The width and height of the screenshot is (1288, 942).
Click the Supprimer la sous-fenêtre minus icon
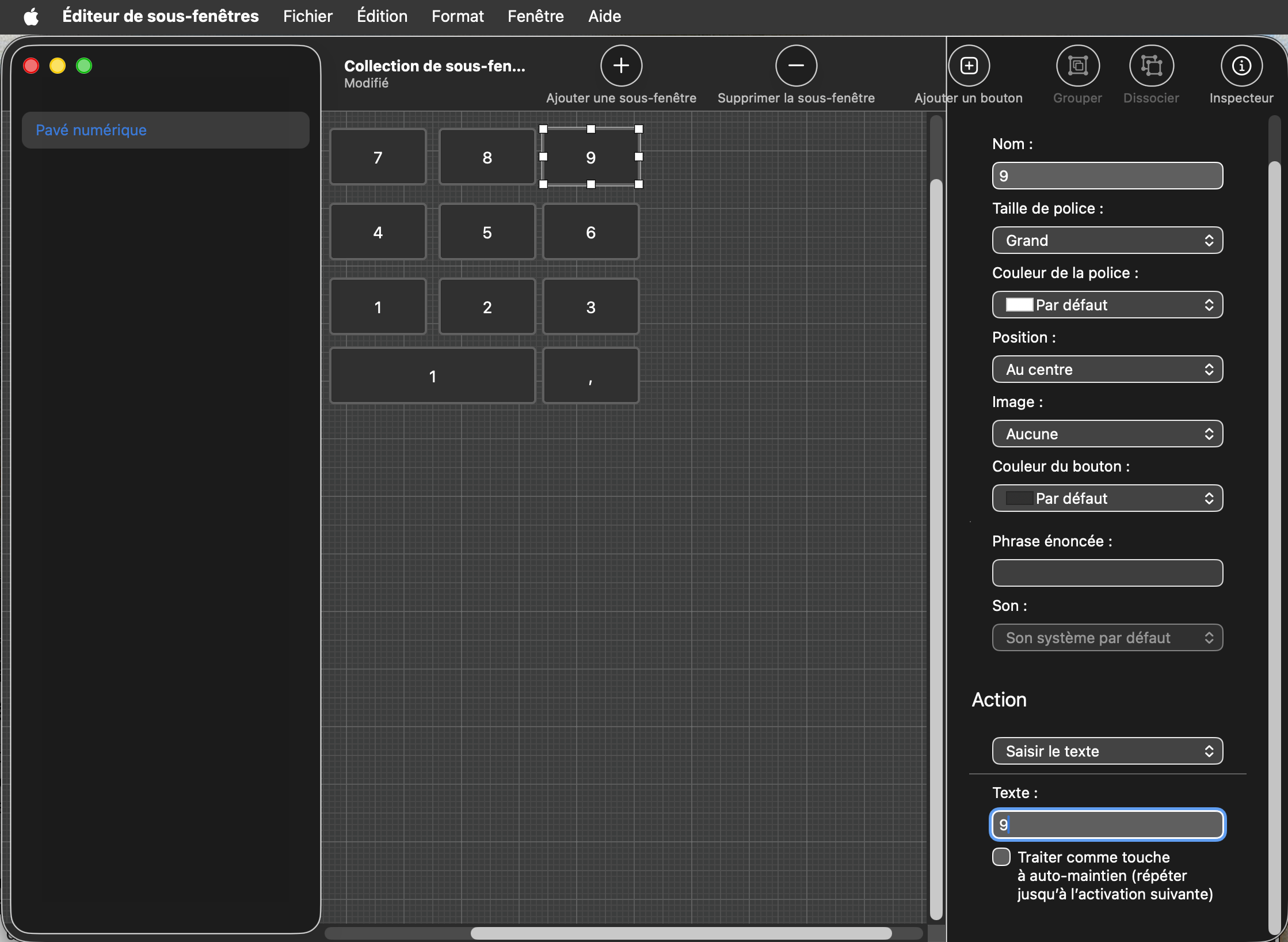(796, 66)
